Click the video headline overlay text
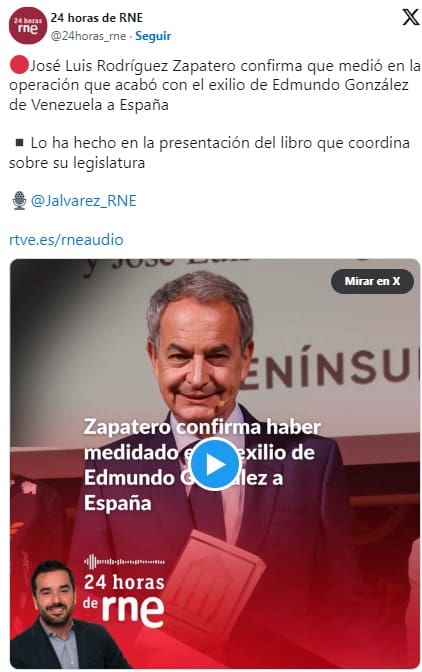422x672 pixels. point(202,465)
